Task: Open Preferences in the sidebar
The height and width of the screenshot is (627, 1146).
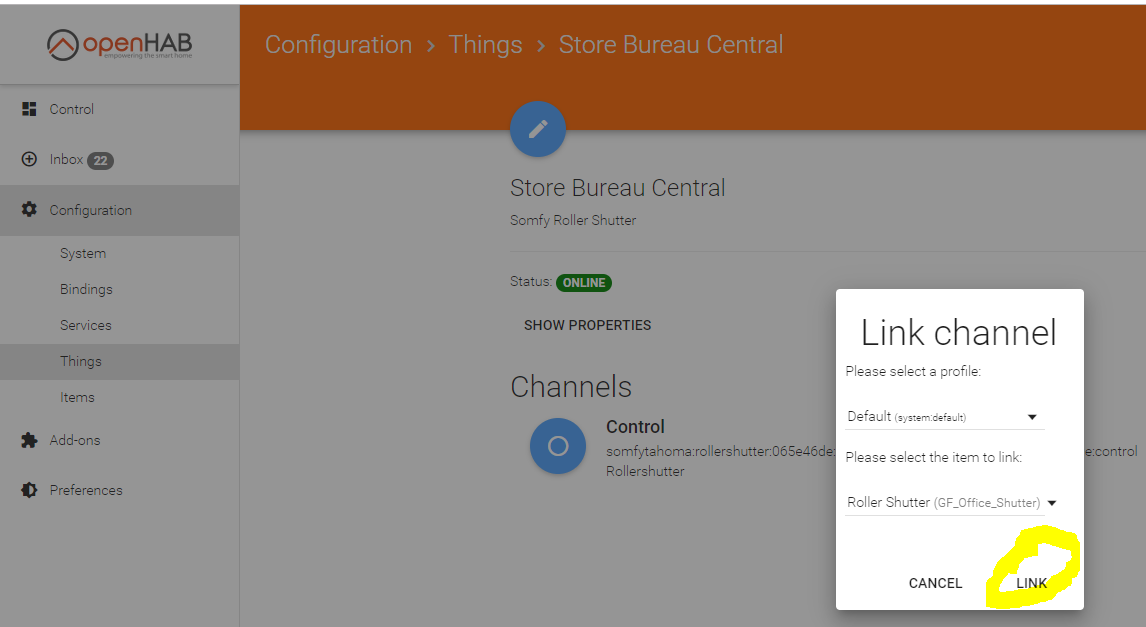Action: point(120,490)
